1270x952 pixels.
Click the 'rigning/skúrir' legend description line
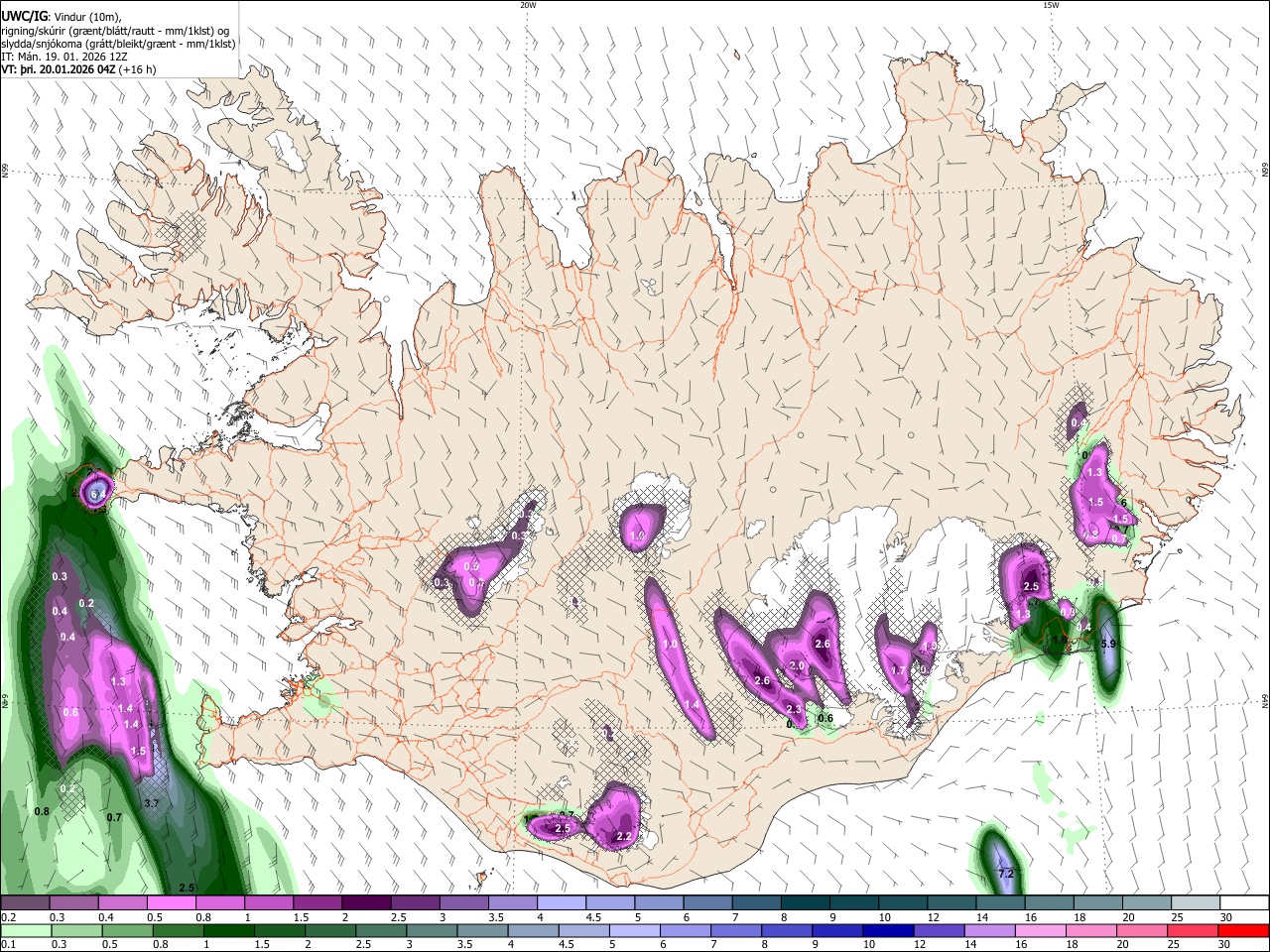coord(115,30)
